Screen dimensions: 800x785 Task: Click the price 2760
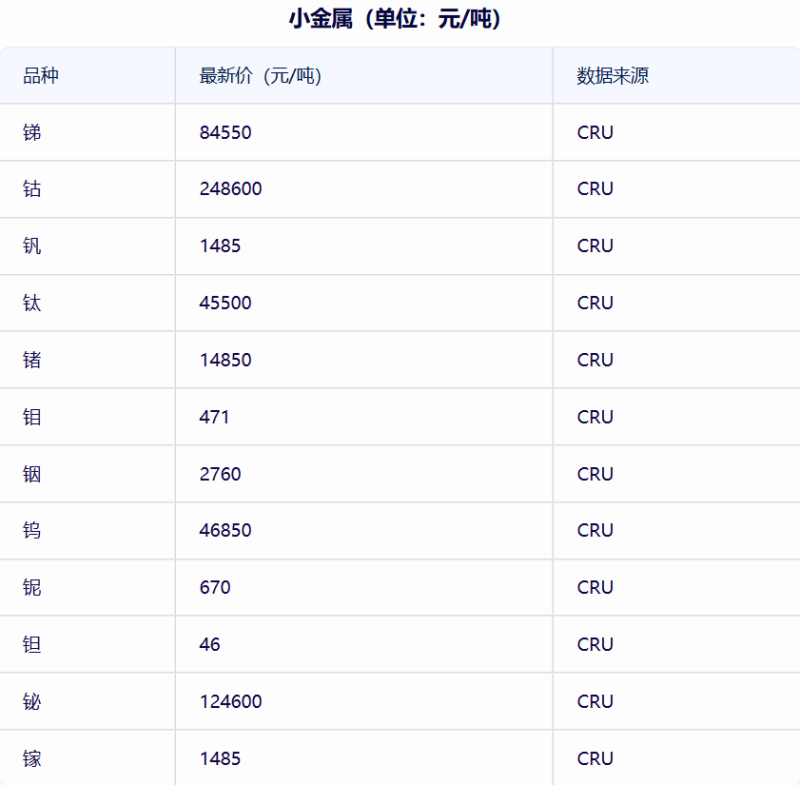[220, 474]
